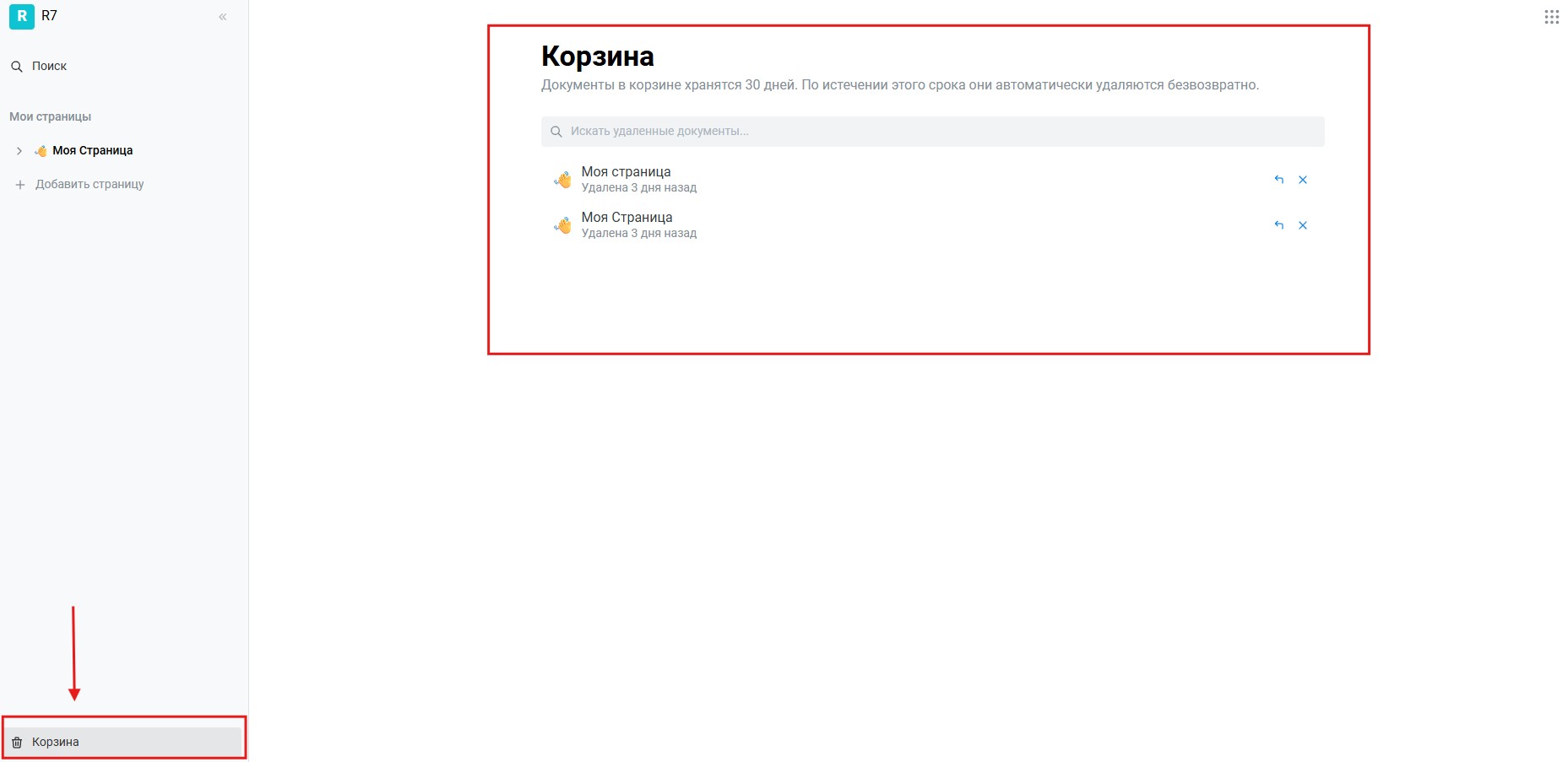1568x762 pixels.
Task: Expand the Моя Страница tree chevron
Action: coord(19,150)
